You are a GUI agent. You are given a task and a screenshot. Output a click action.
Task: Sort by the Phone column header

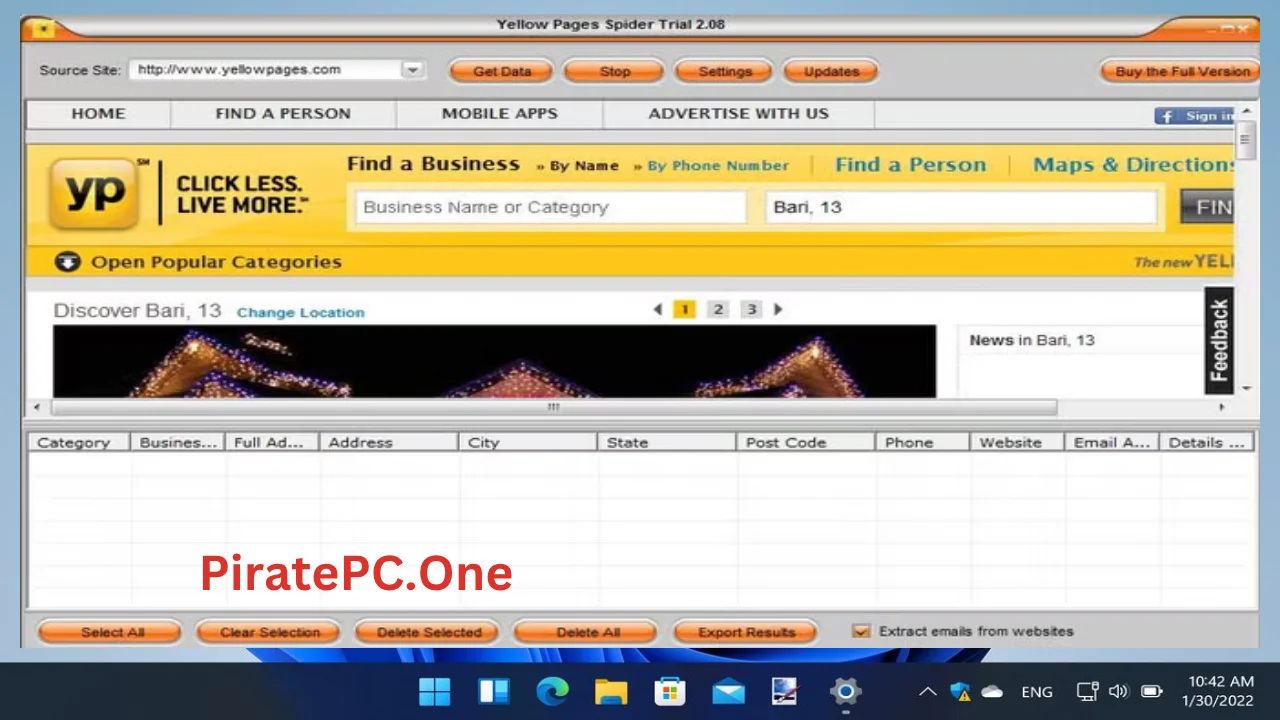coord(922,442)
